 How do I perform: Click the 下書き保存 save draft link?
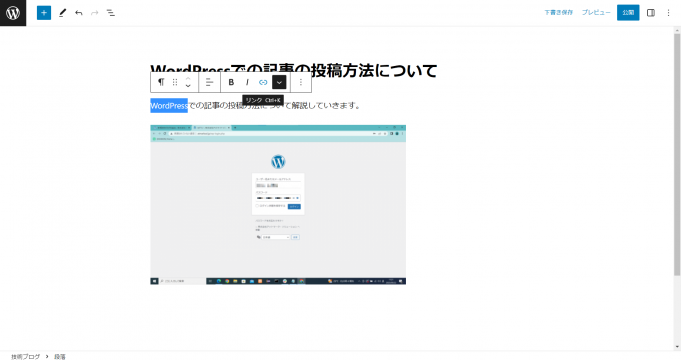click(559, 13)
